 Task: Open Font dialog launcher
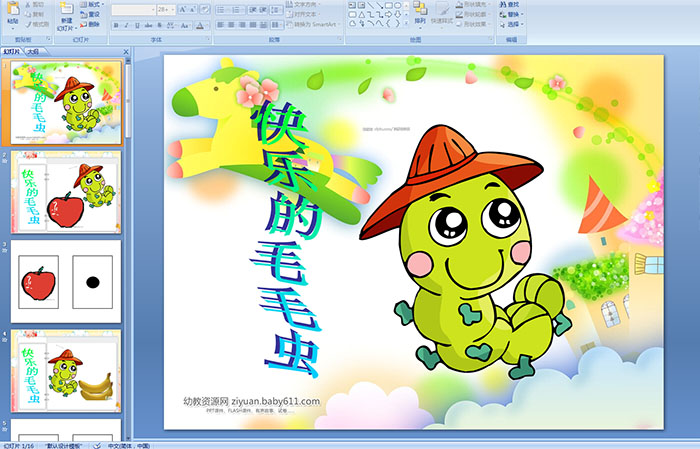tap(208, 39)
